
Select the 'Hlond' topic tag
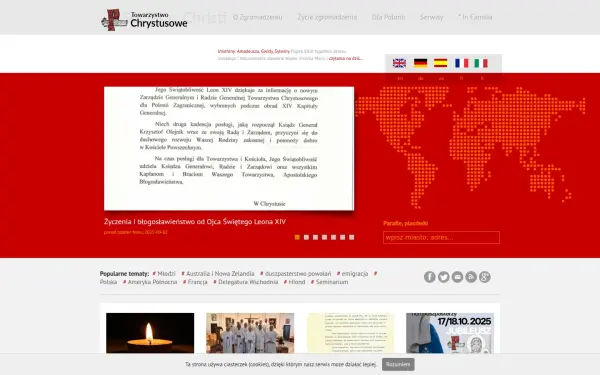(x=295, y=282)
